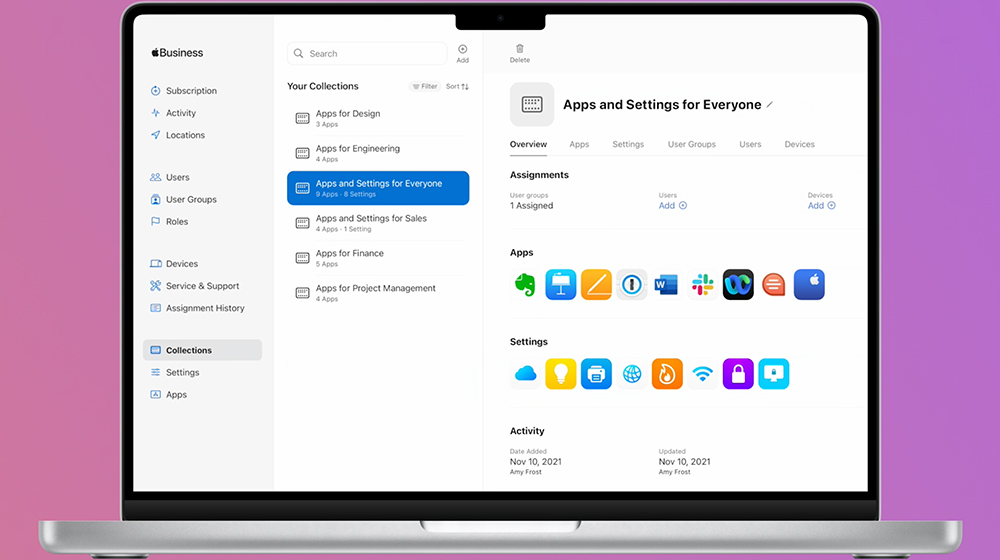The height and width of the screenshot is (560, 1000).
Task: Click the Slack app icon
Action: click(703, 284)
